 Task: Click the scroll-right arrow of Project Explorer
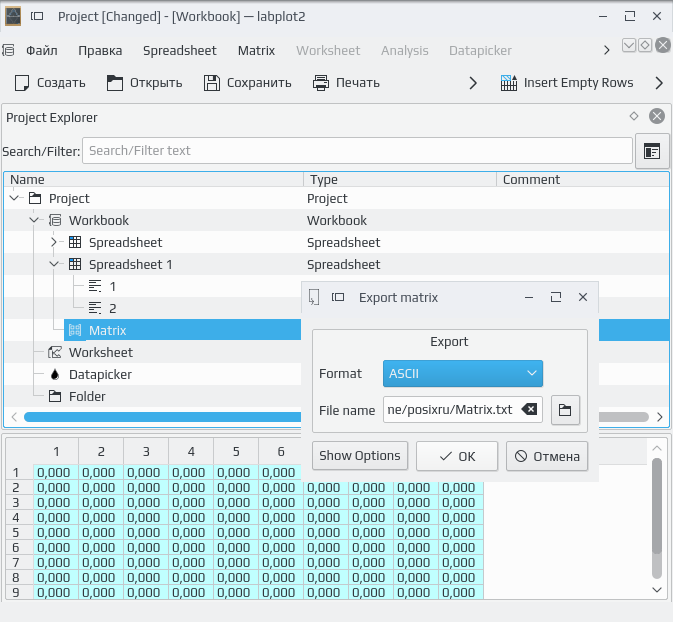[x=660, y=417]
